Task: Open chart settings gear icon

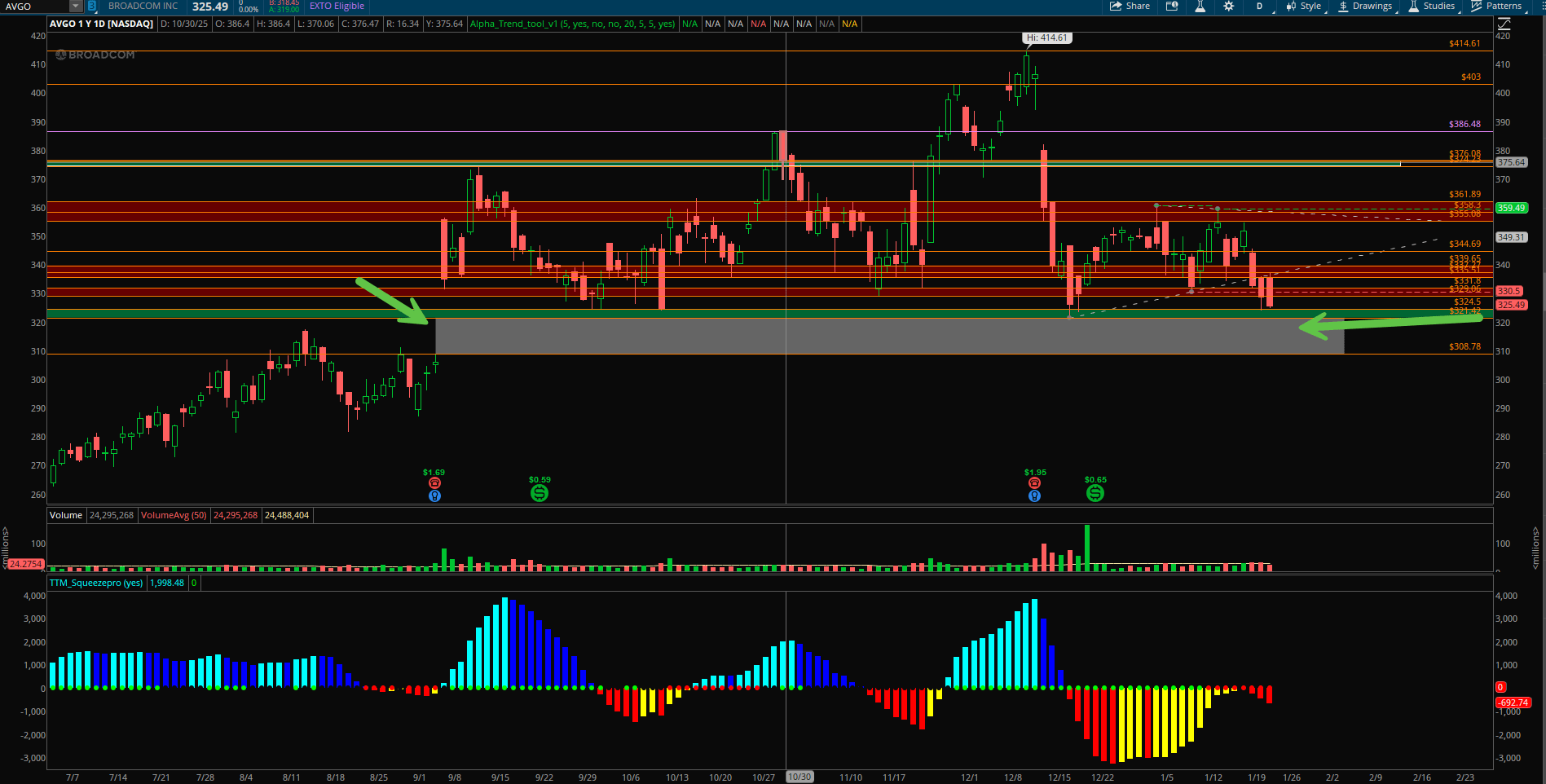Action: 1228,7
